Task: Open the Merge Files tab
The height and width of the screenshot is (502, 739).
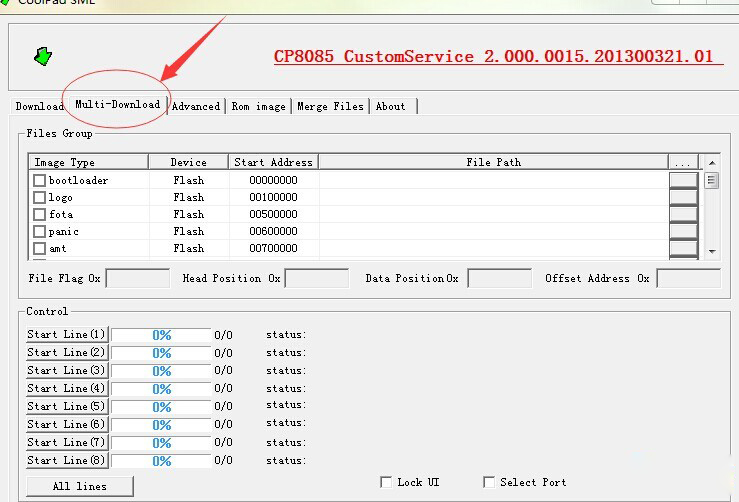Action: coord(330,106)
